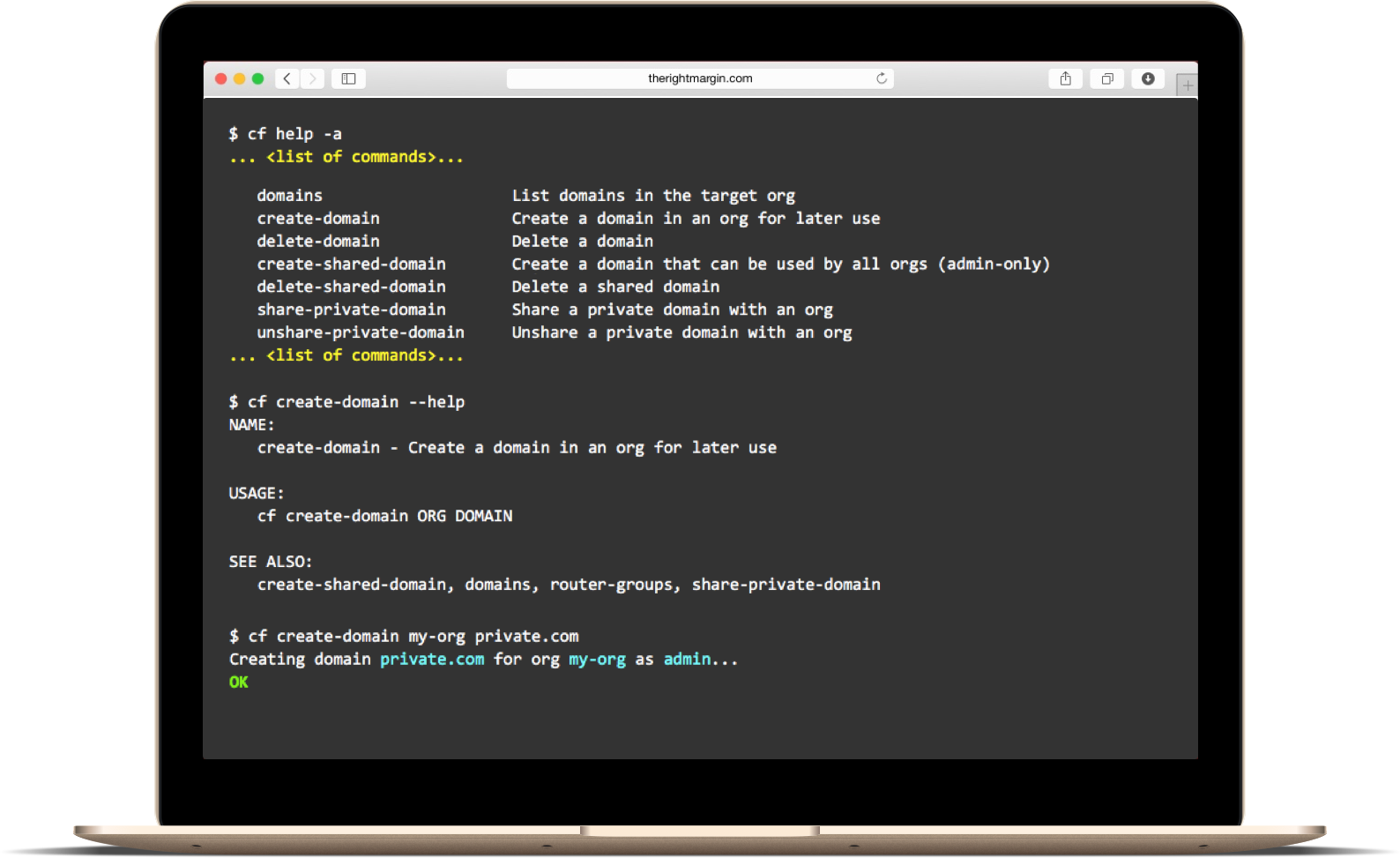
Task: Click the green 'OK' status
Action: [238, 683]
